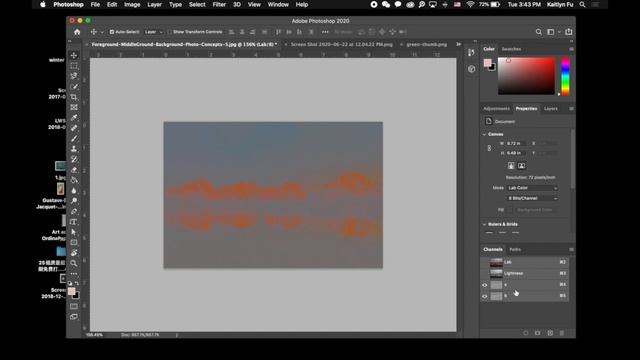This screenshot has width=640, height=360.
Task: Select the Pen tool
Action: tap(74, 211)
